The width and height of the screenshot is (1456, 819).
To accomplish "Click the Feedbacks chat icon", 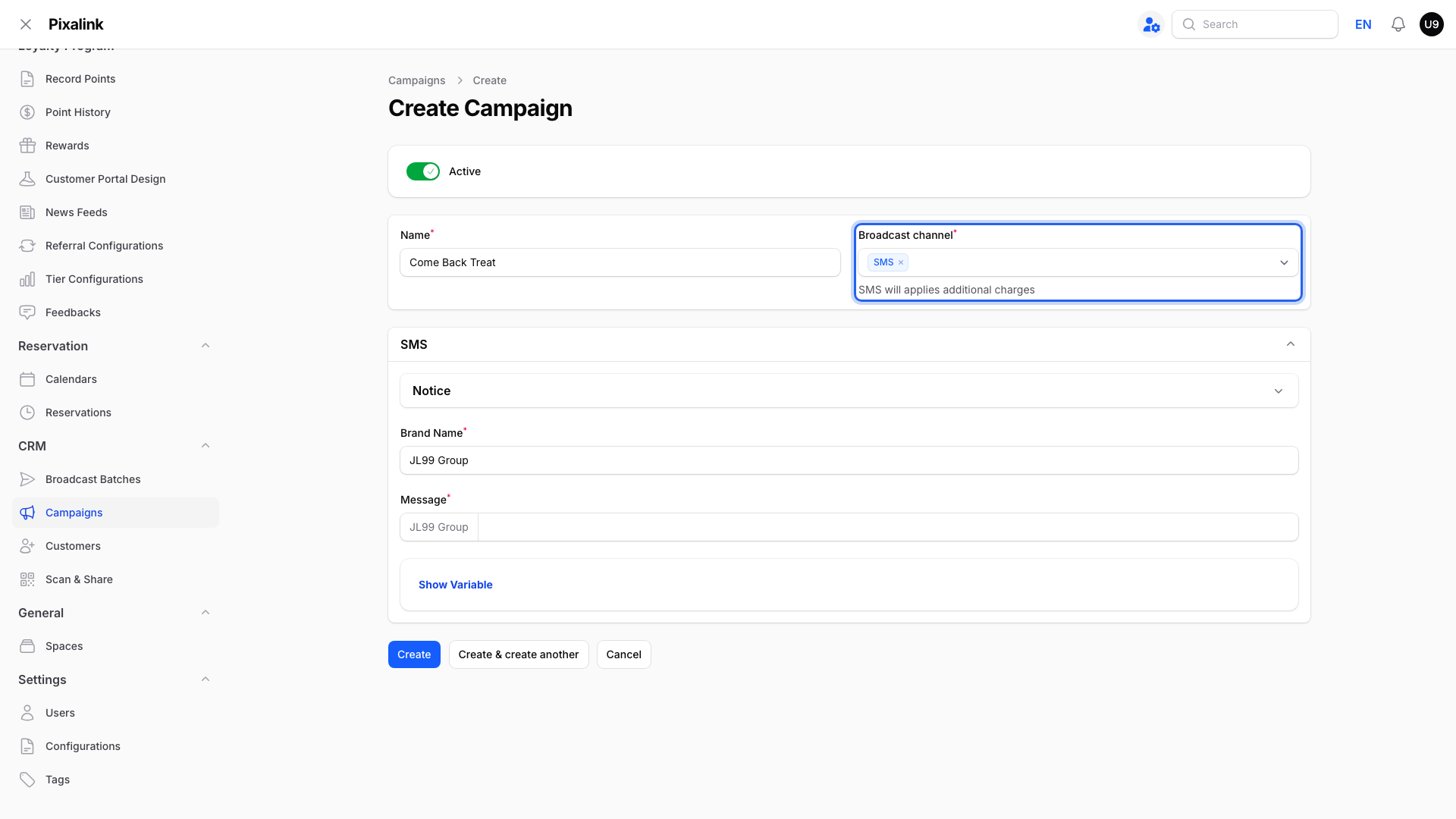I will coord(27,312).
